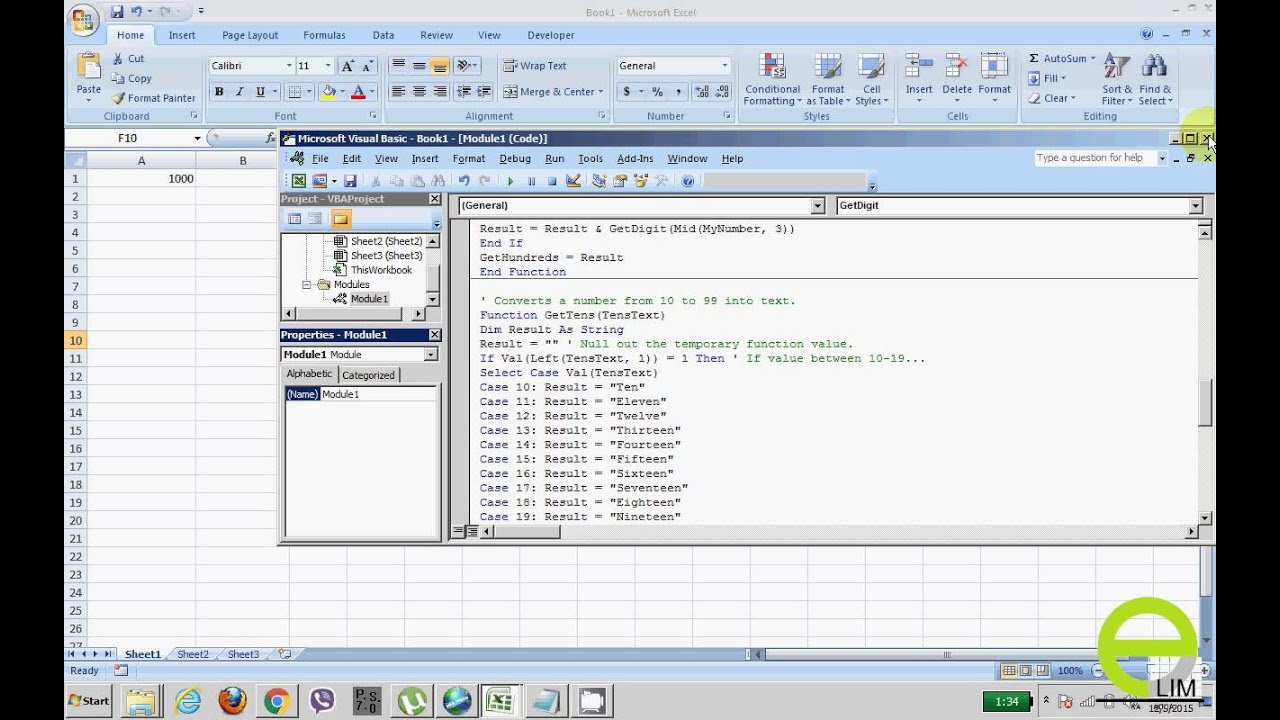Toggle Underline formatting in the ribbon
The image size is (1280, 720).
point(261,92)
